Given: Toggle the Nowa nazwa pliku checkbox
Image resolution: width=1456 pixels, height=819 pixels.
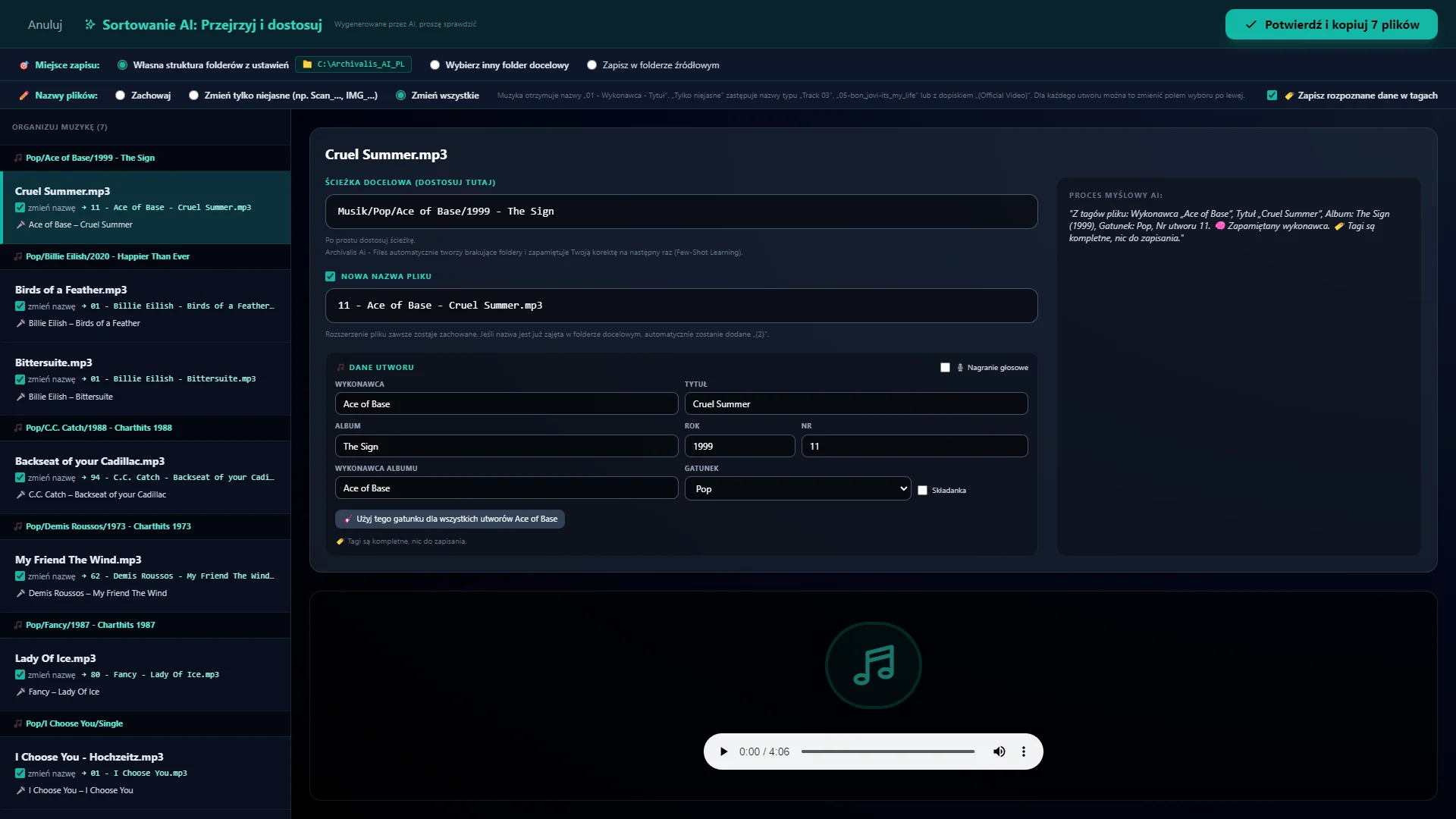Looking at the screenshot, I should point(330,277).
